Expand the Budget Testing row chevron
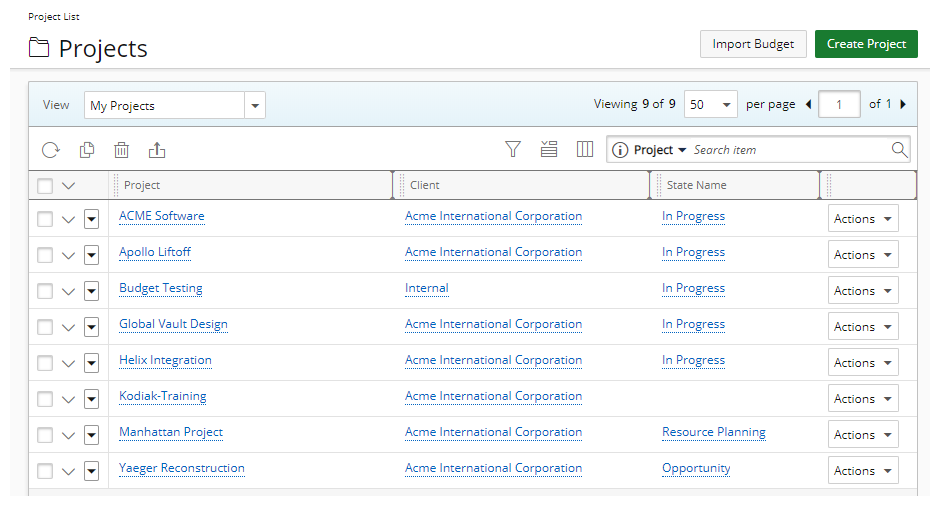The width and height of the screenshot is (940, 506). [x=68, y=291]
